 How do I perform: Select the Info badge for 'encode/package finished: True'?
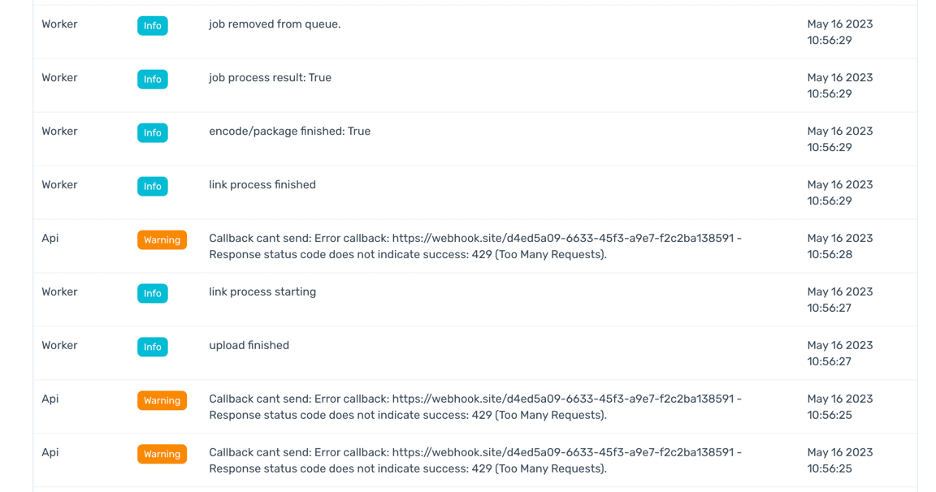pyautogui.click(x=152, y=133)
